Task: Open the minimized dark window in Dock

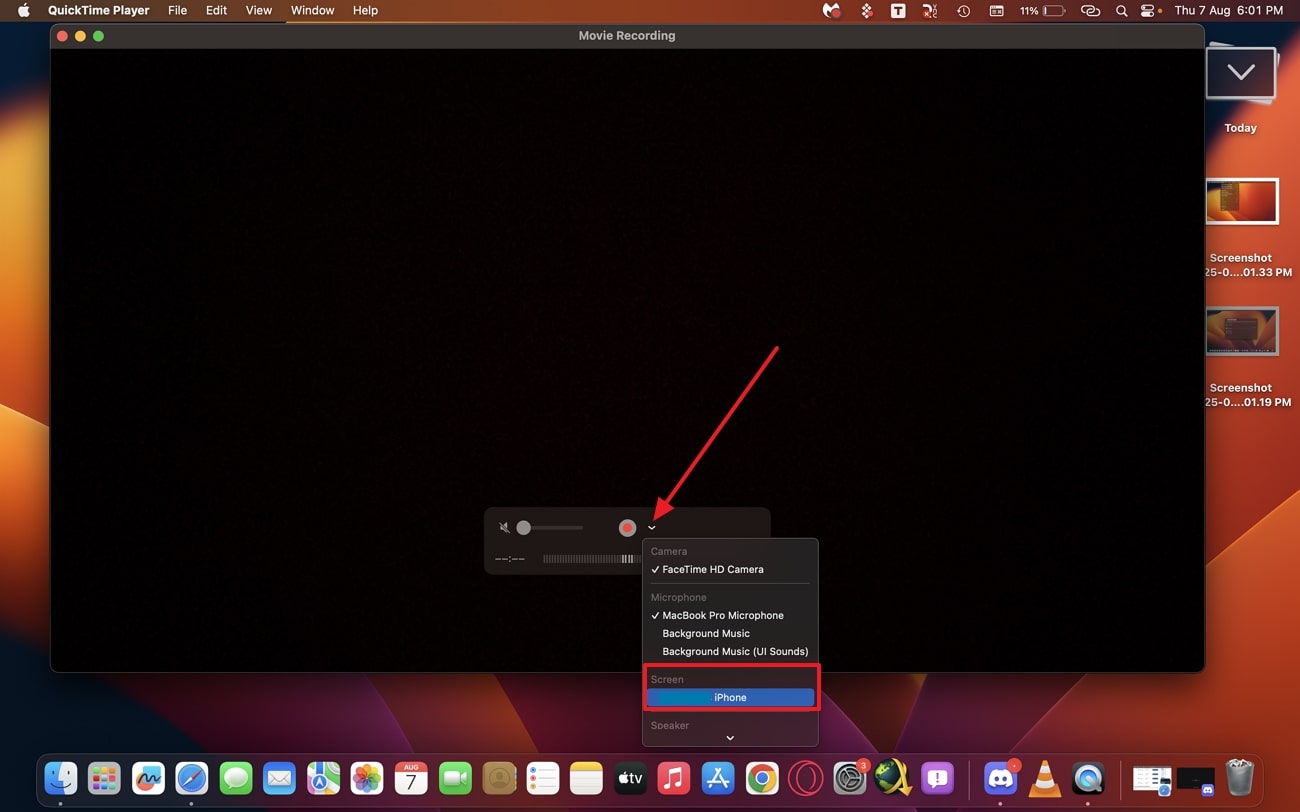Action: pyautogui.click(x=1195, y=779)
